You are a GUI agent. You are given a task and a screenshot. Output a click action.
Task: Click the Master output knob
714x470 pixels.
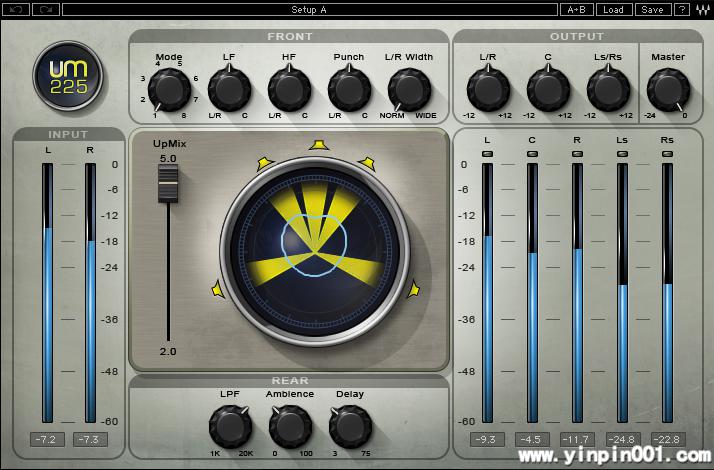pos(667,91)
